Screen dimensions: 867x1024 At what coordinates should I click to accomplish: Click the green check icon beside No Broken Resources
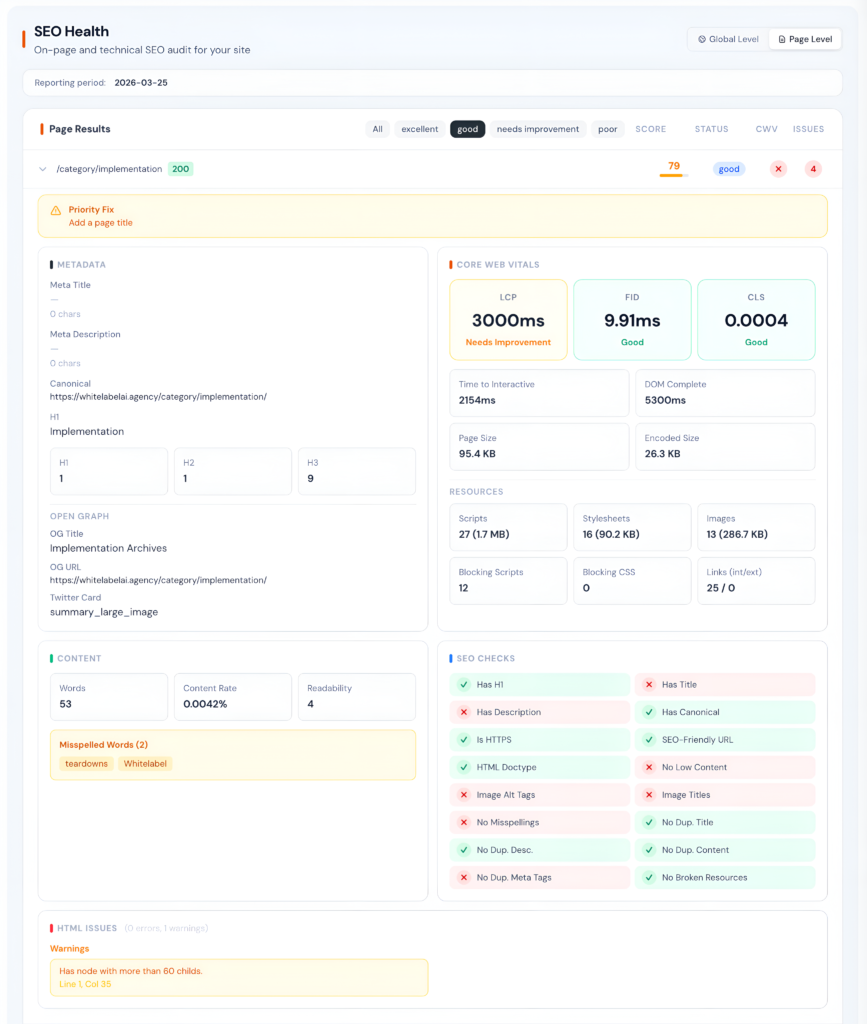(648, 876)
